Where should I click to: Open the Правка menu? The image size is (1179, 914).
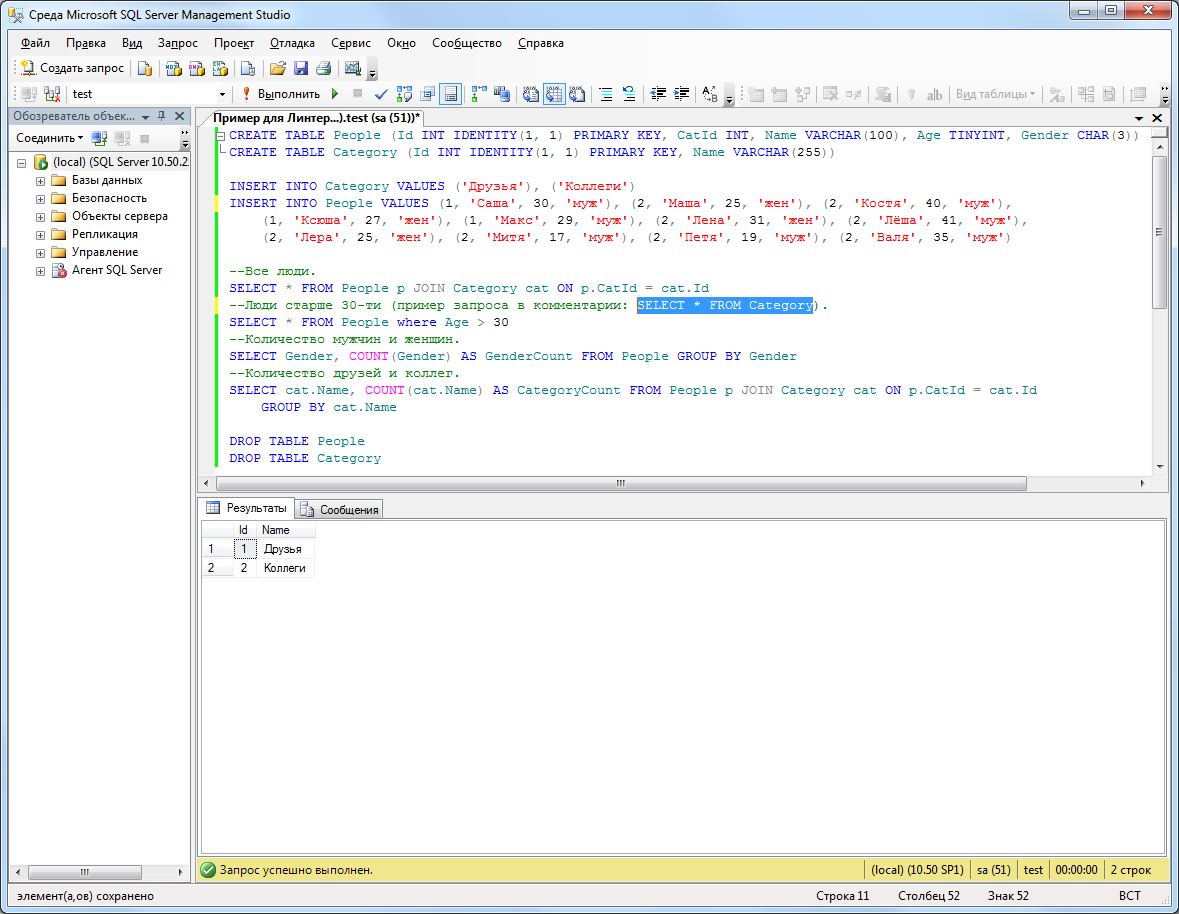86,43
